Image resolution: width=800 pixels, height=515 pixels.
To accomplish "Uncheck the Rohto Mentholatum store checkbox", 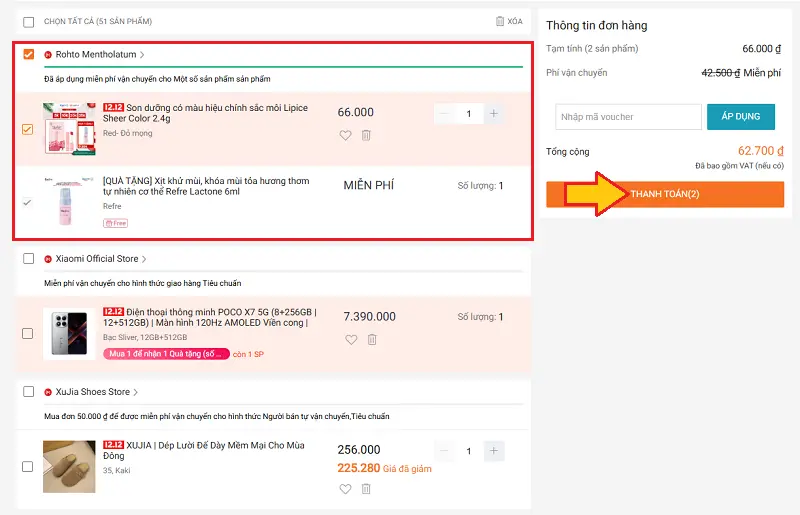I will tap(29, 54).
